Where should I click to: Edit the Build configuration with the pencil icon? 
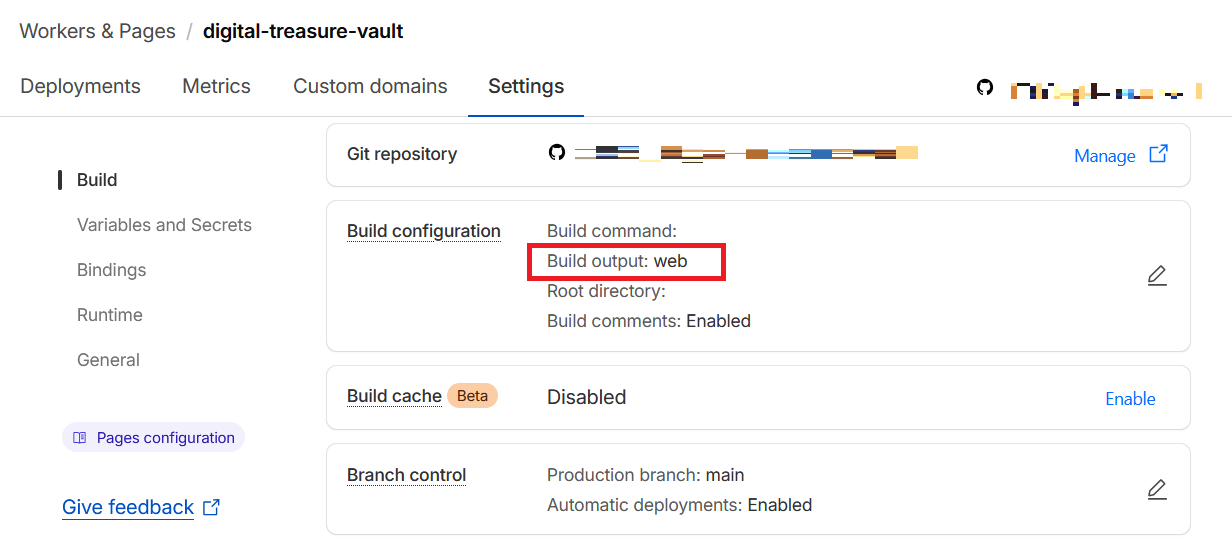1157,276
